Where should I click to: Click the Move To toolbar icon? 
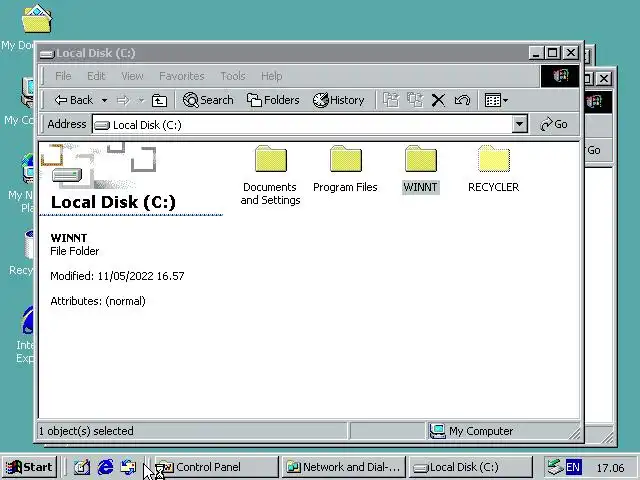[391, 100]
